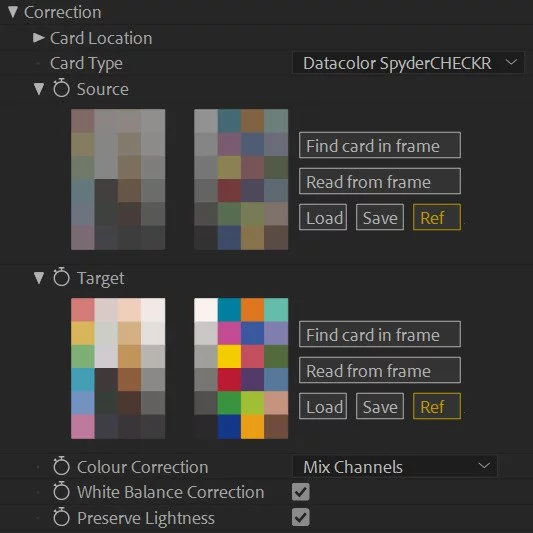Expand the Card Location group
533x533 pixels.
coord(38,38)
